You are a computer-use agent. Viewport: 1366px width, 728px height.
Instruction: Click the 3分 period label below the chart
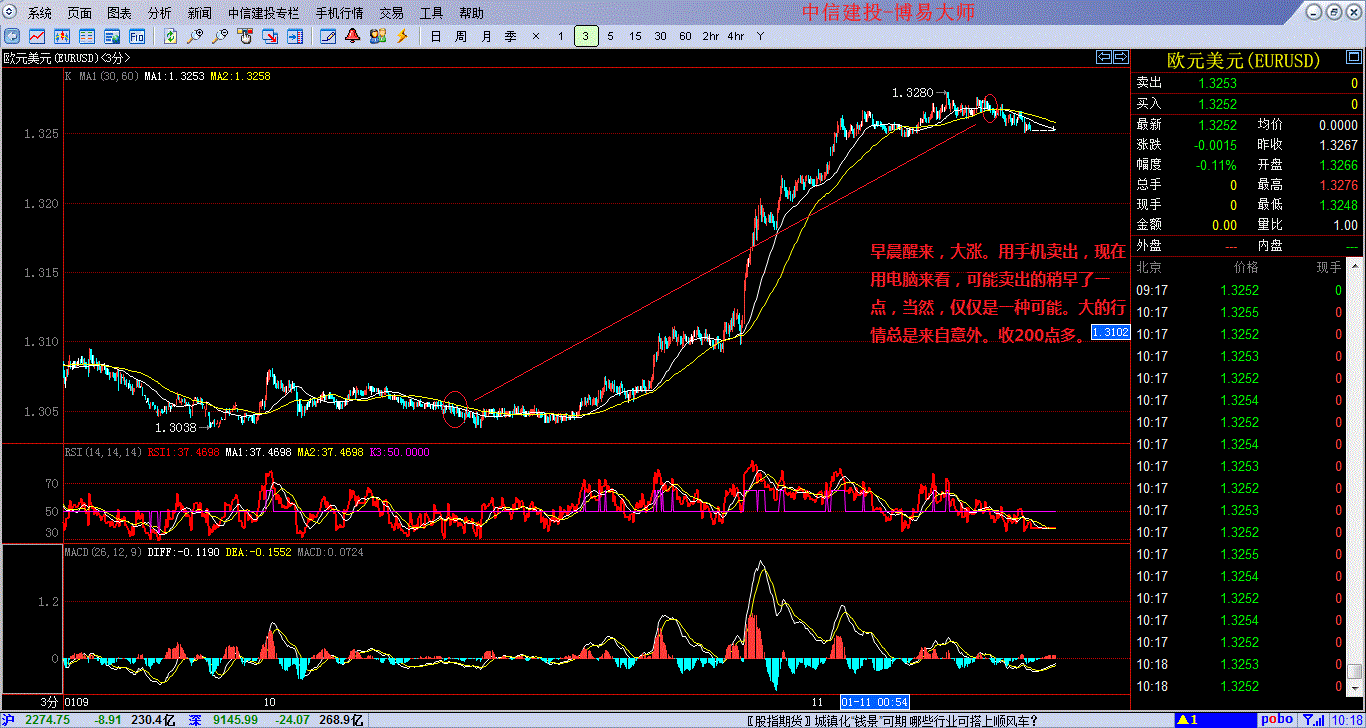[x=50, y=702]
